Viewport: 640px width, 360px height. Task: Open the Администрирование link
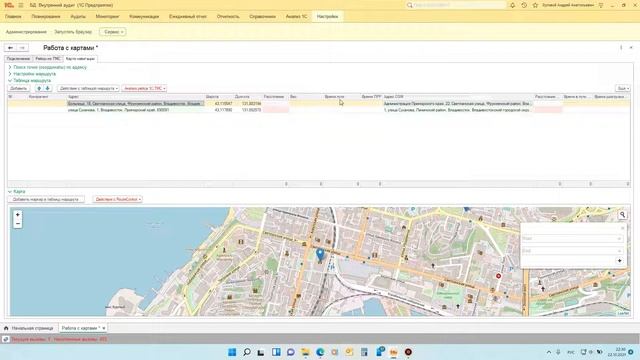(x=26, y=32)
